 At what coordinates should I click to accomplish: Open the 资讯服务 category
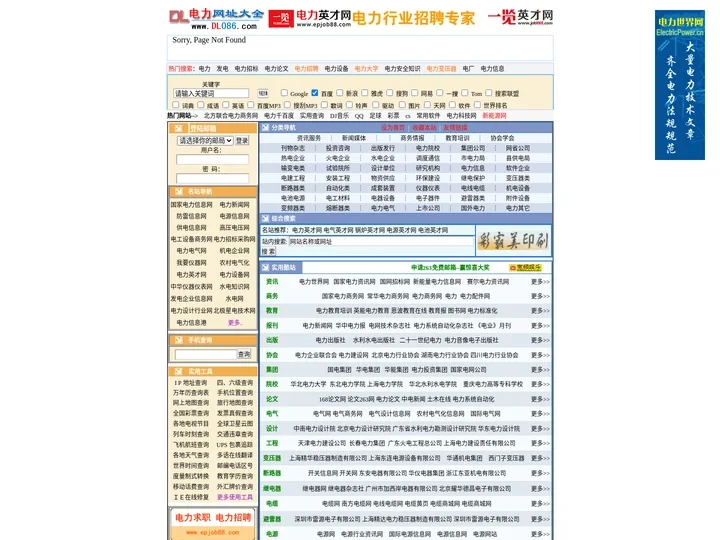coord(309,138)
